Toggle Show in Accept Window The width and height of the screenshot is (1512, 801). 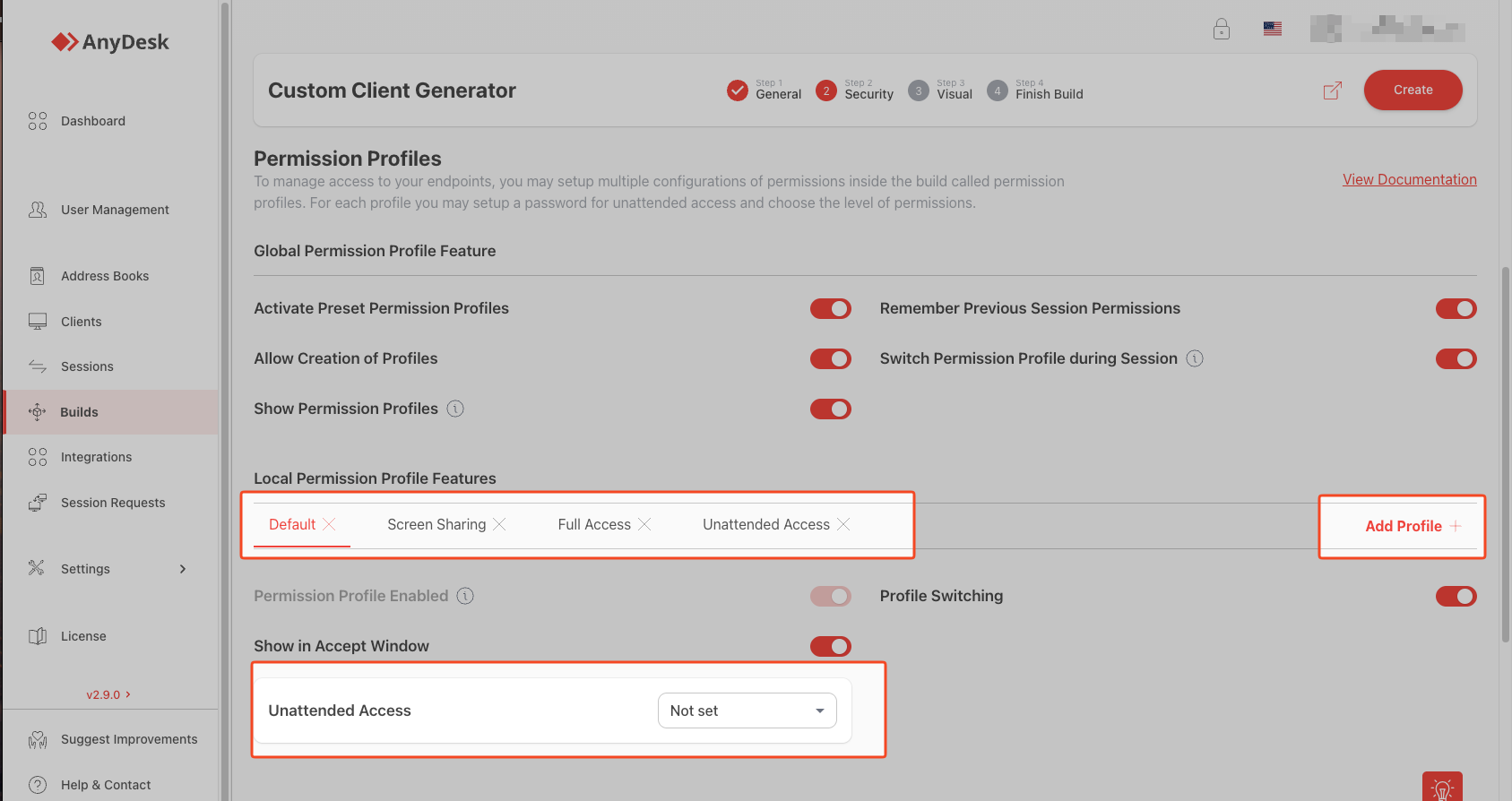(831, 647)
